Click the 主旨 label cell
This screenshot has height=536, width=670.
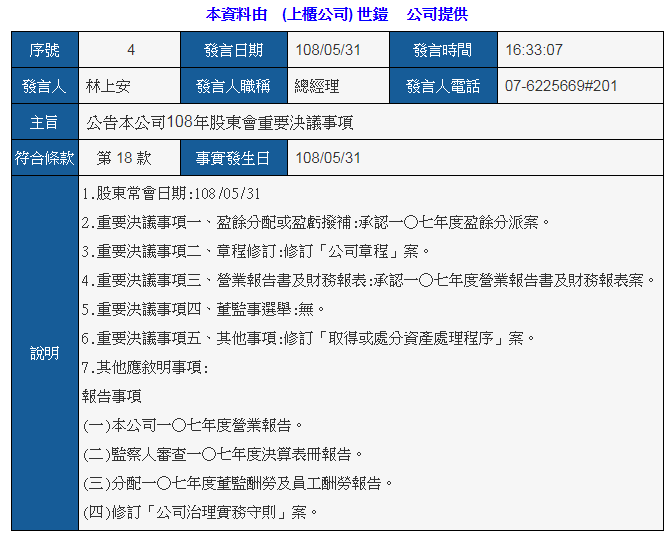click(x=45, y=123)
